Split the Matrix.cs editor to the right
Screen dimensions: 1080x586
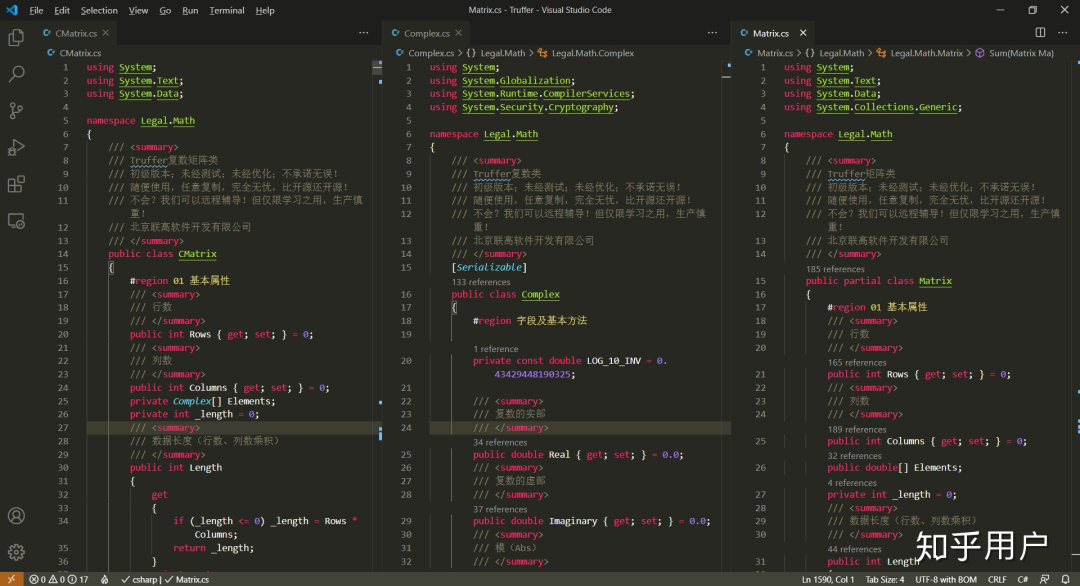pyautogui.click(x=1040, y=33)
